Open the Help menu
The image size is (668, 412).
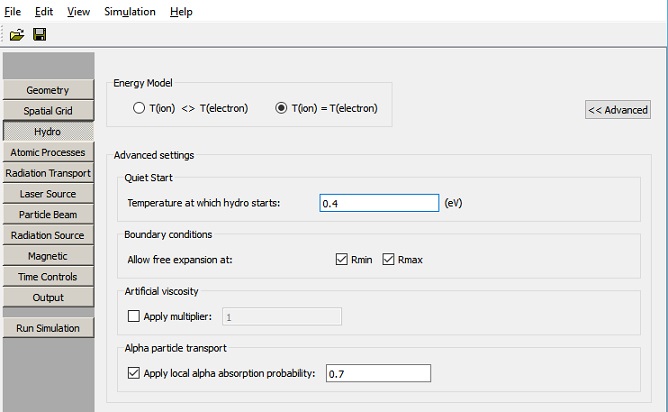[x=181, y=12]
